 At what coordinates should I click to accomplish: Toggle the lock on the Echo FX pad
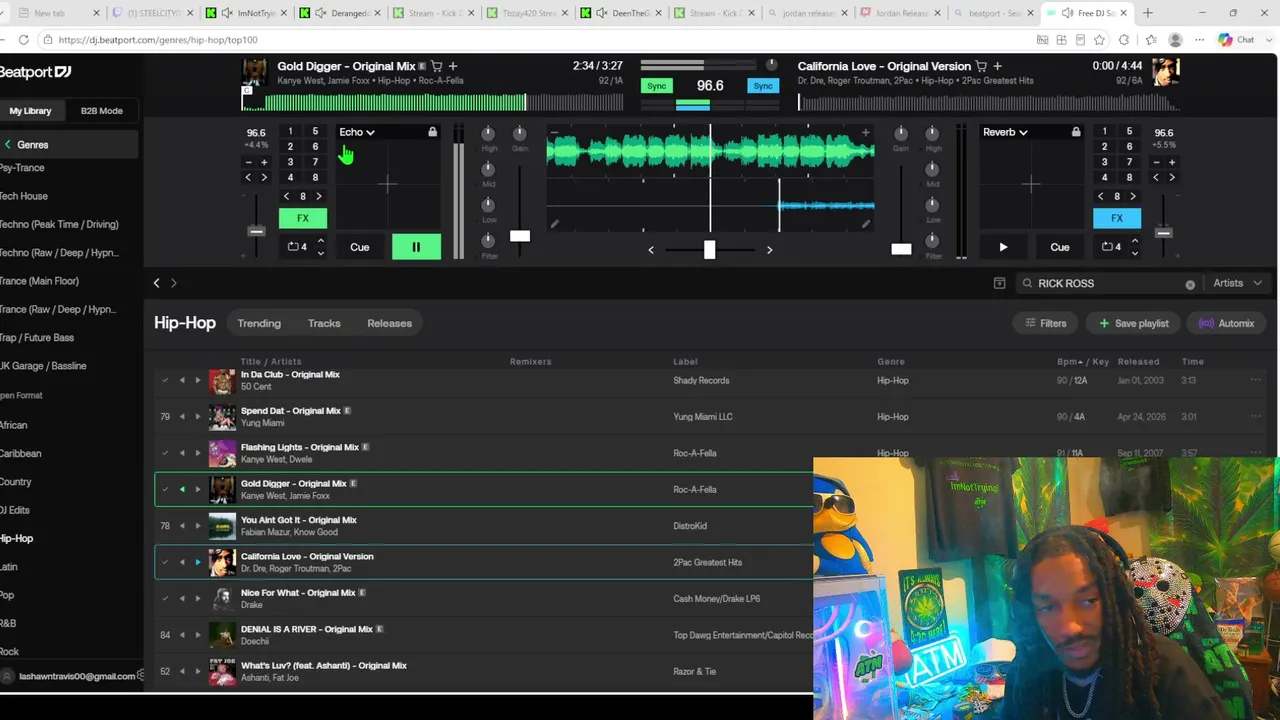(432, 132)
